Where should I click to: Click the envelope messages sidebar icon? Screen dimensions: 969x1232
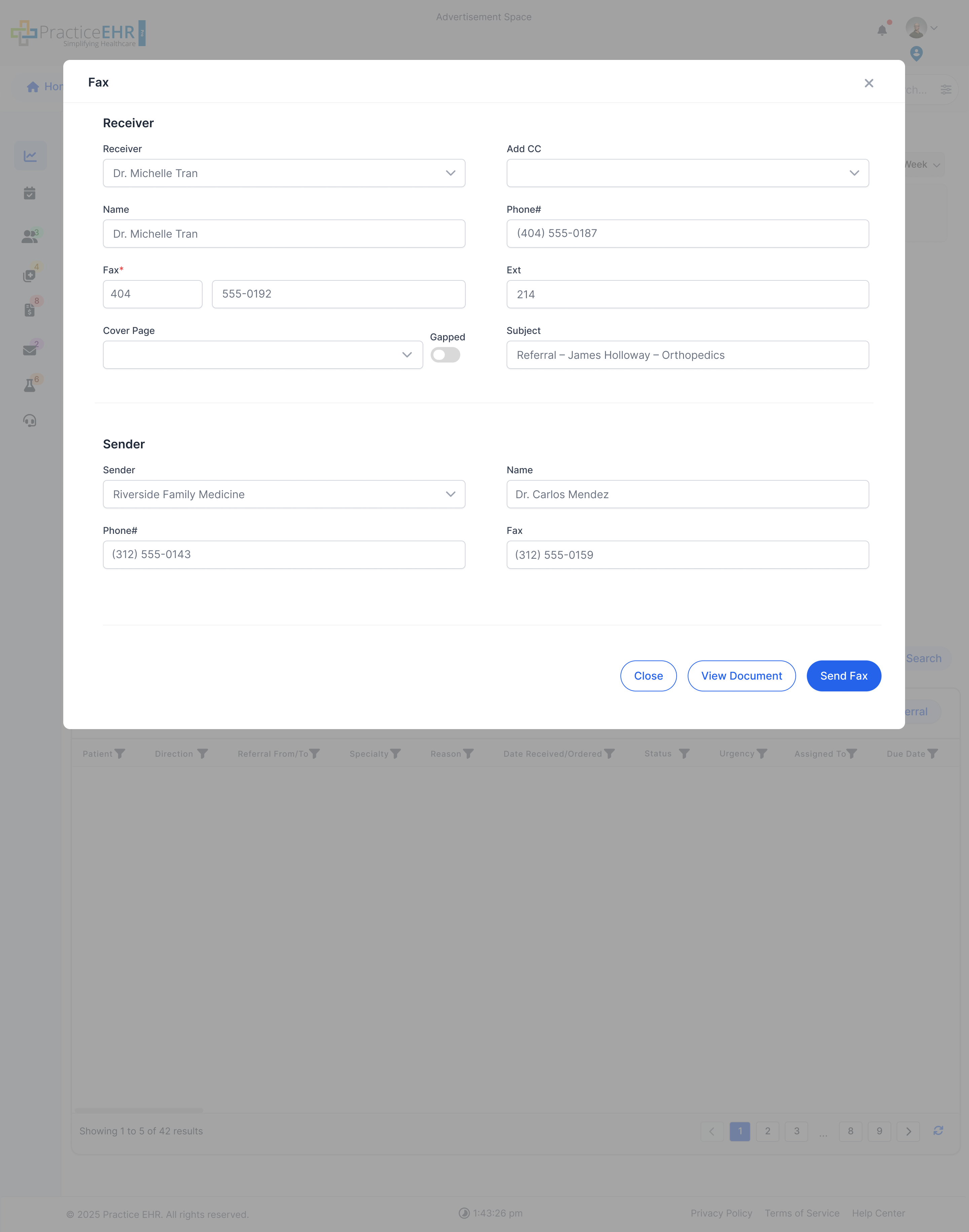click(x=30, y=350)
